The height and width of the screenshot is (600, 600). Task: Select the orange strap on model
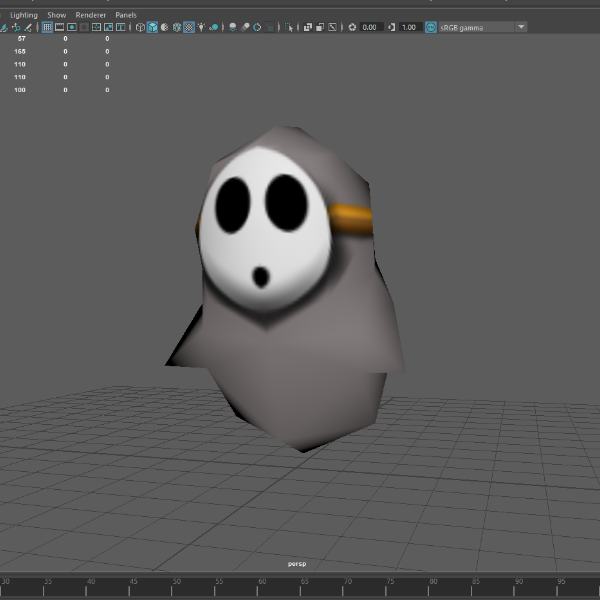coord(351,219)
